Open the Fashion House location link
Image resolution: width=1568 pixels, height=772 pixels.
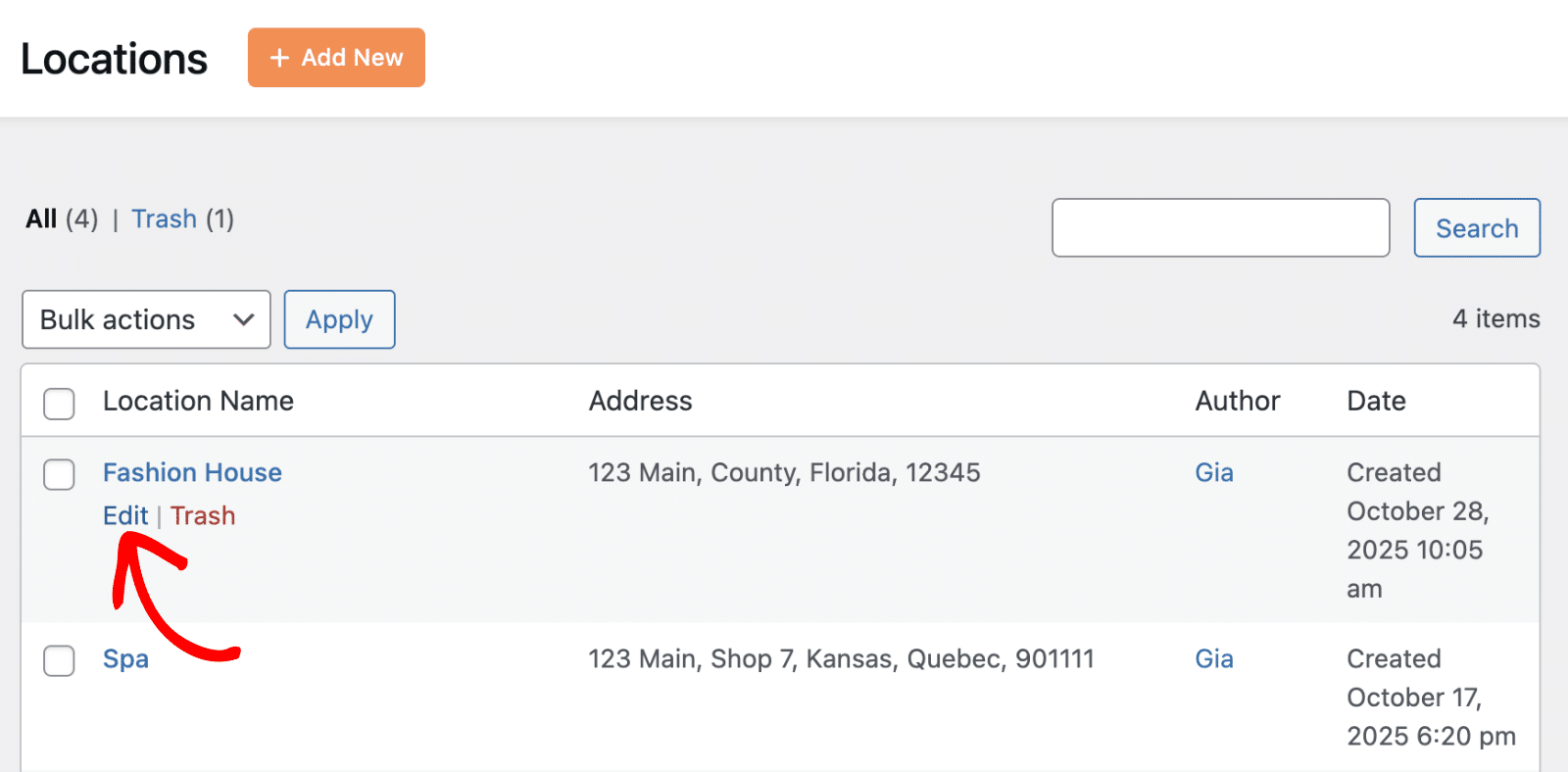click(x=192, y=472)
